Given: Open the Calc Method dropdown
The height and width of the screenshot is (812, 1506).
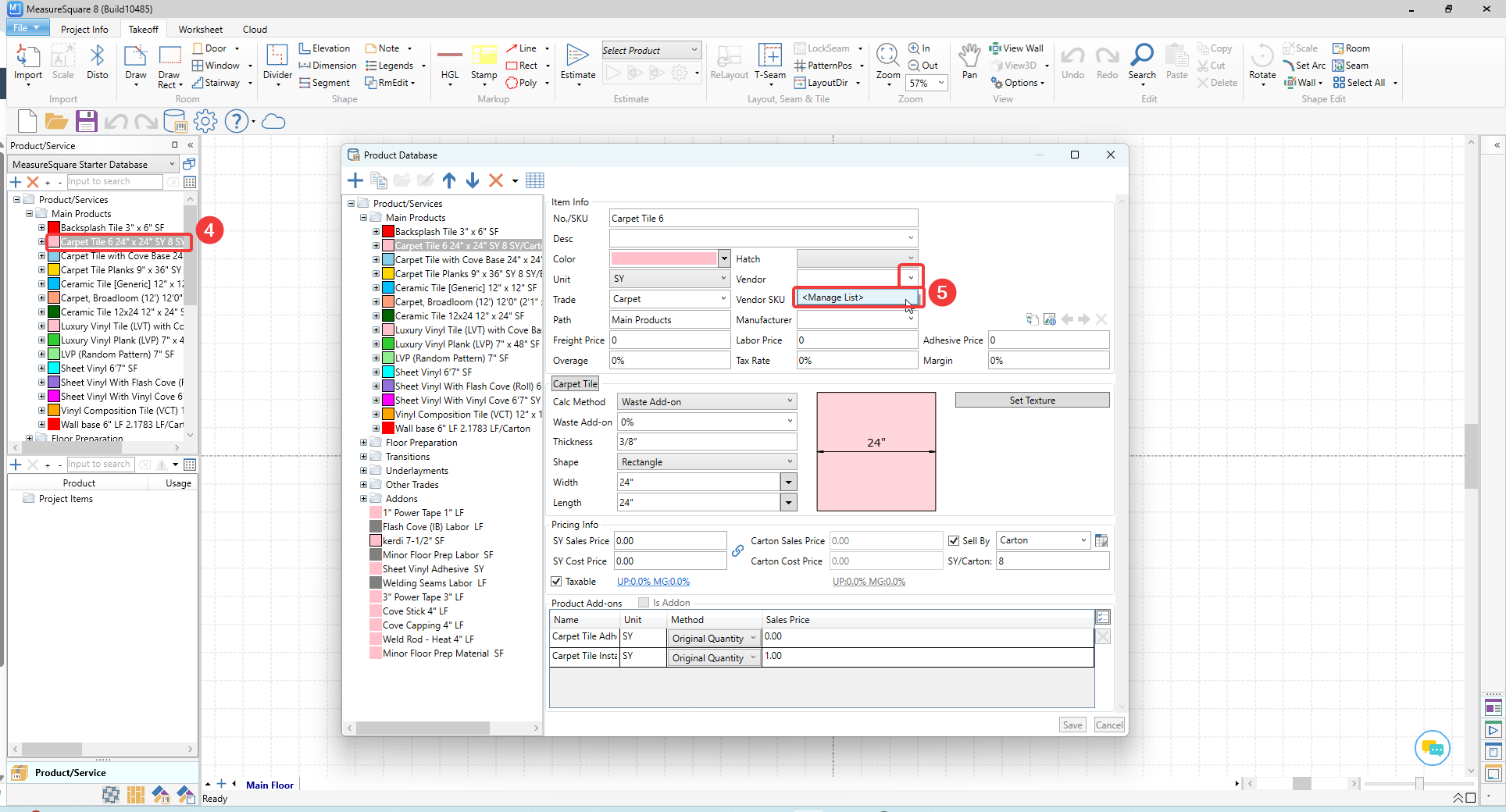Looking at the screenshot, I should [707, 401].
